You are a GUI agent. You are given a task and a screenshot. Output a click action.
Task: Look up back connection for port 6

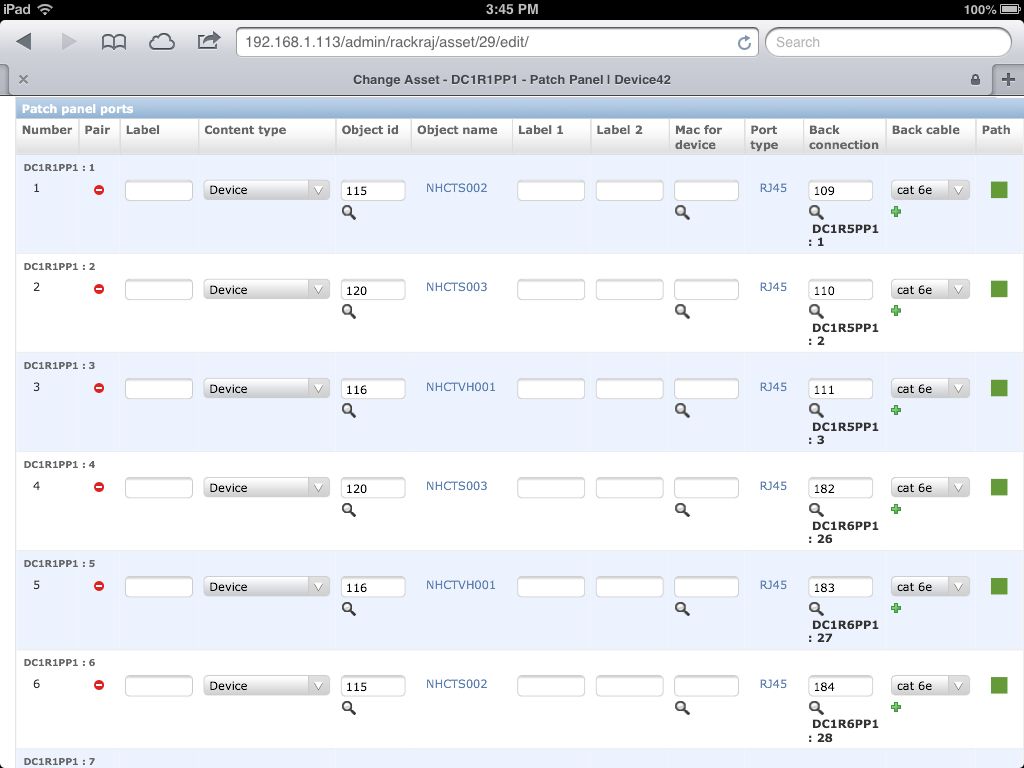(x=816, y=707)
